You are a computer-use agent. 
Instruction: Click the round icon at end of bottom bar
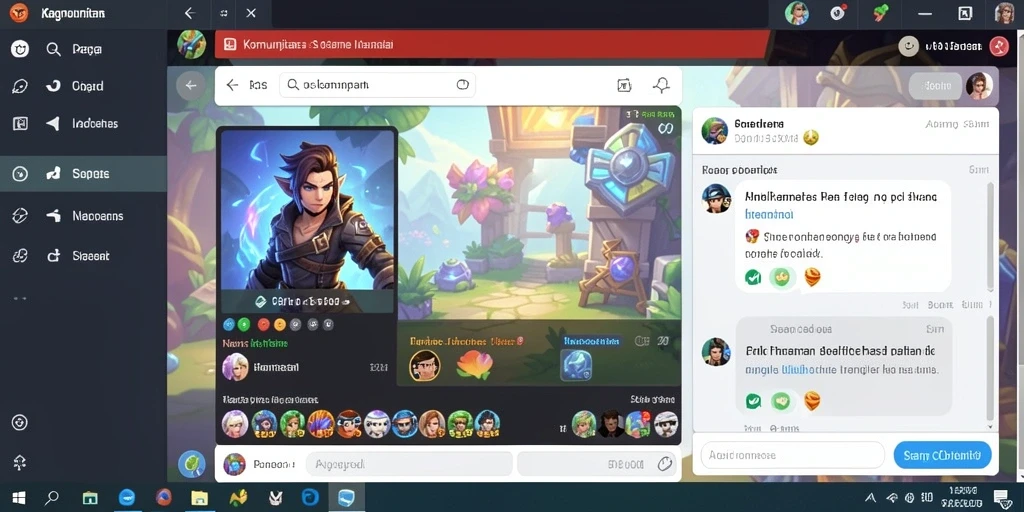pyautogui.click(x=665, y=464)
